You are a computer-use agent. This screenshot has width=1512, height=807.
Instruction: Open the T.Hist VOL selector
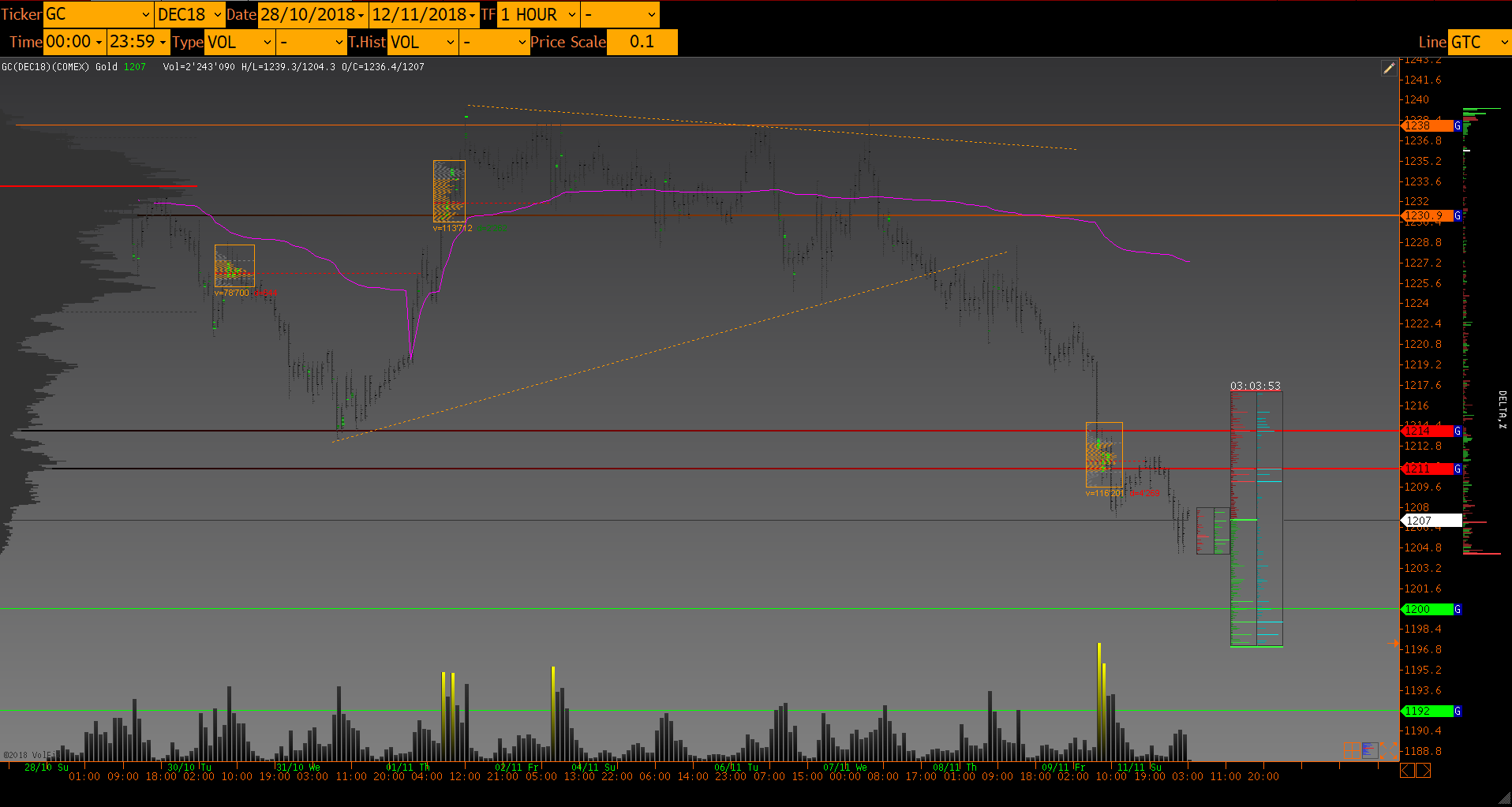pyautogui.click(x=424, y=42)
